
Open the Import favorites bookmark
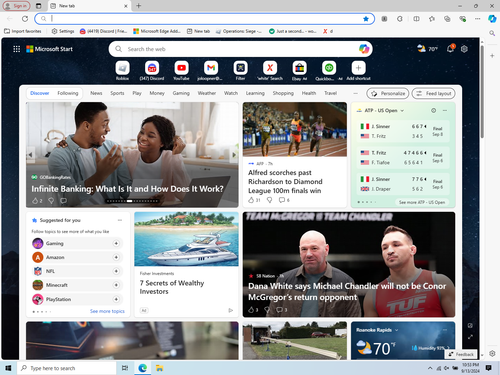click(x=23, y=31)
